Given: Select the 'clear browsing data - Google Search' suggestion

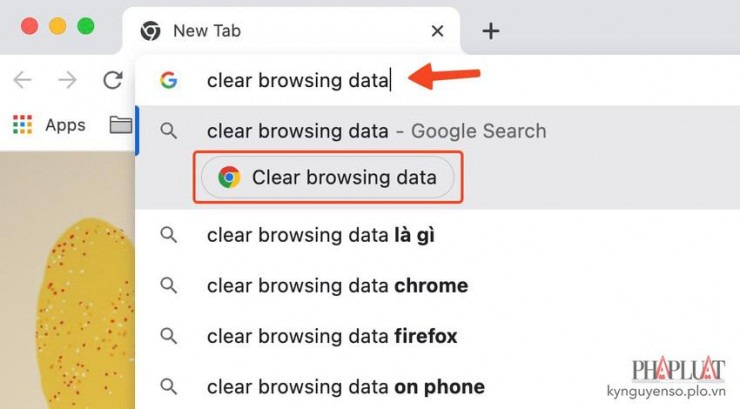Looking at the screenshot, I should coord(376,131).
